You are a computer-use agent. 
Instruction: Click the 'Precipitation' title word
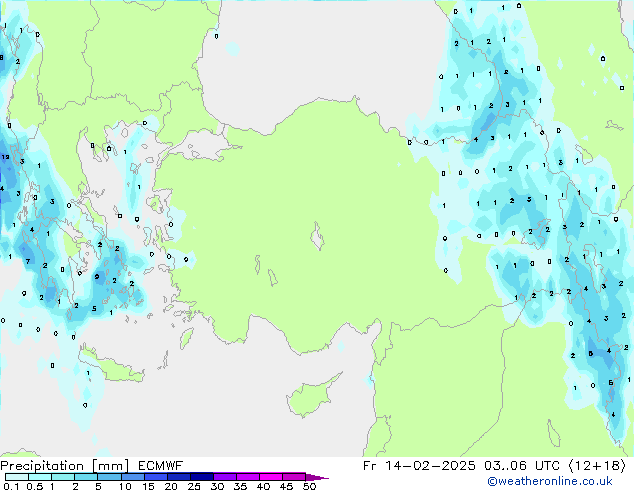(x=42, y=466)
